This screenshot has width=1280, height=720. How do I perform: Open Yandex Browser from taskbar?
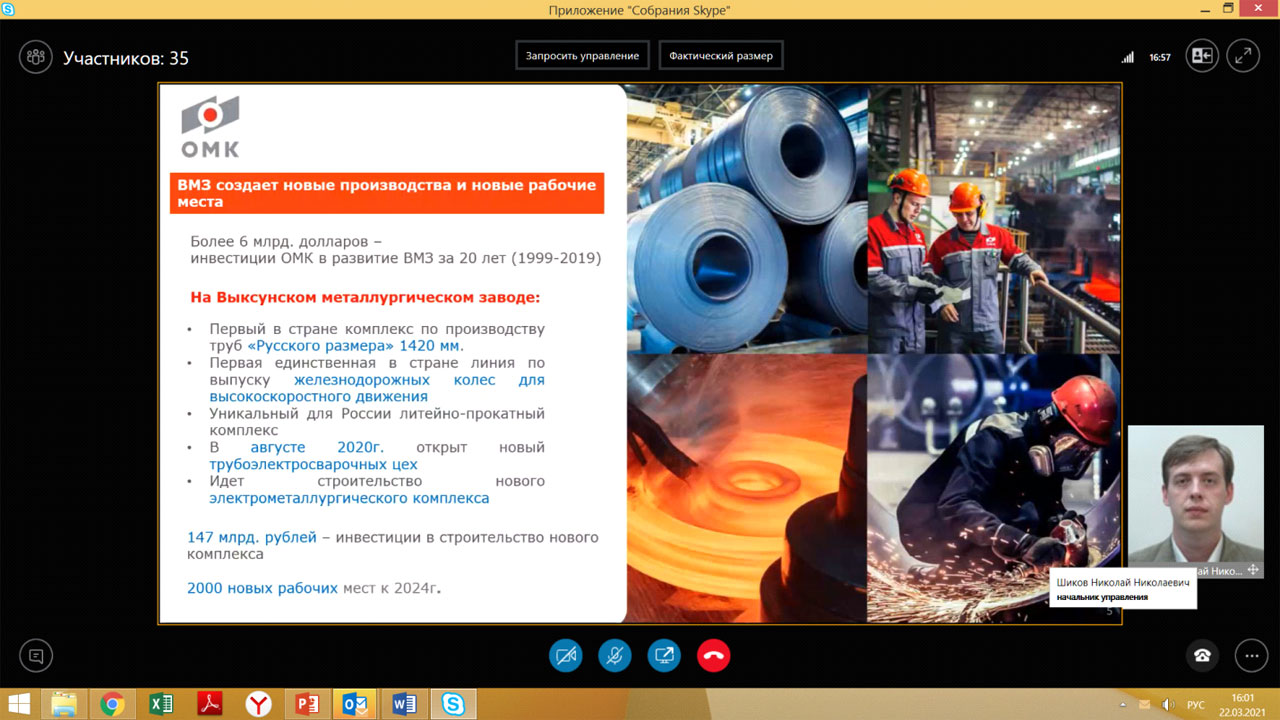pyautogui.click(x=258, y=704)
